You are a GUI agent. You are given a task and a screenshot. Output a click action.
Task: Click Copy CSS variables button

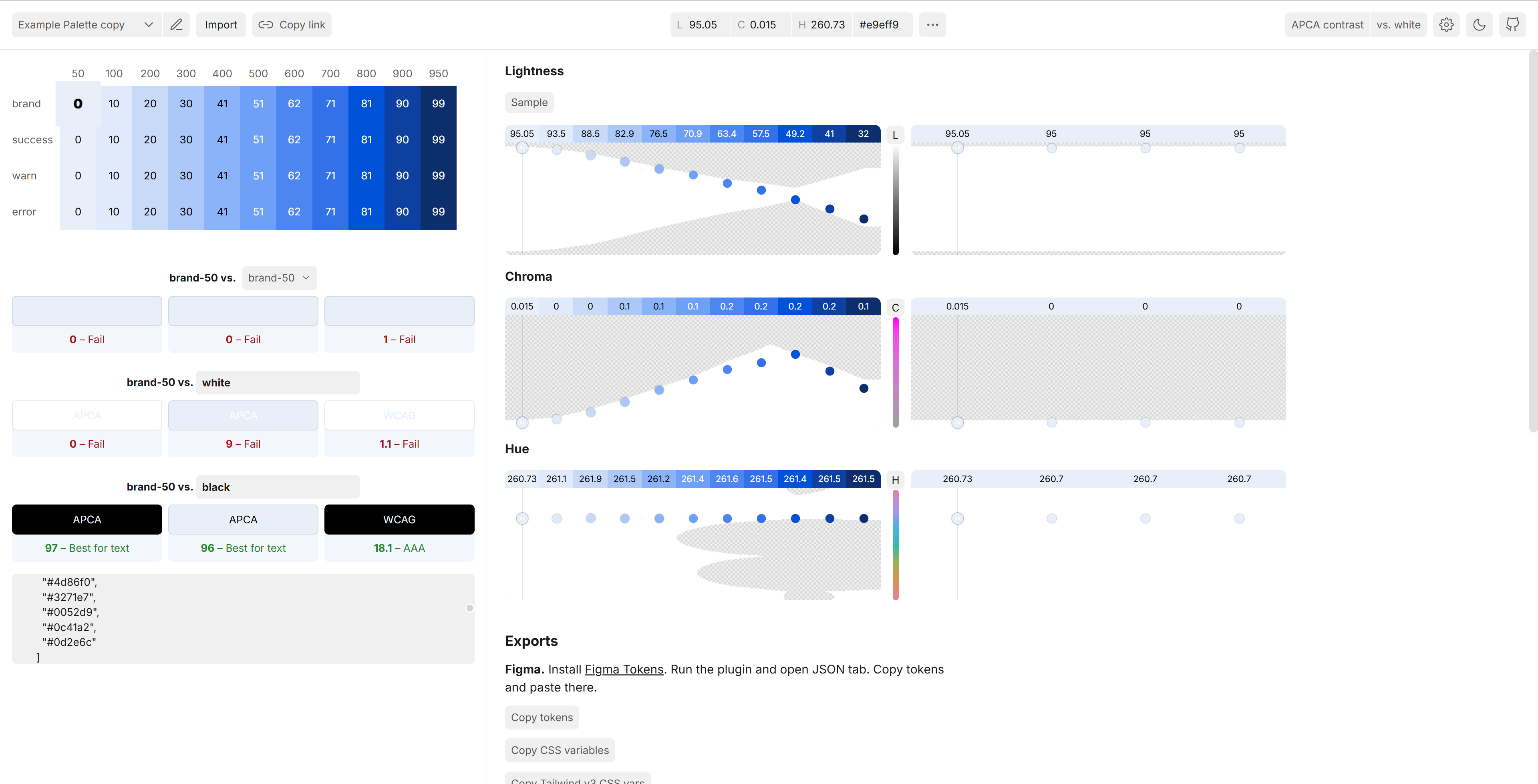[560, 750]
